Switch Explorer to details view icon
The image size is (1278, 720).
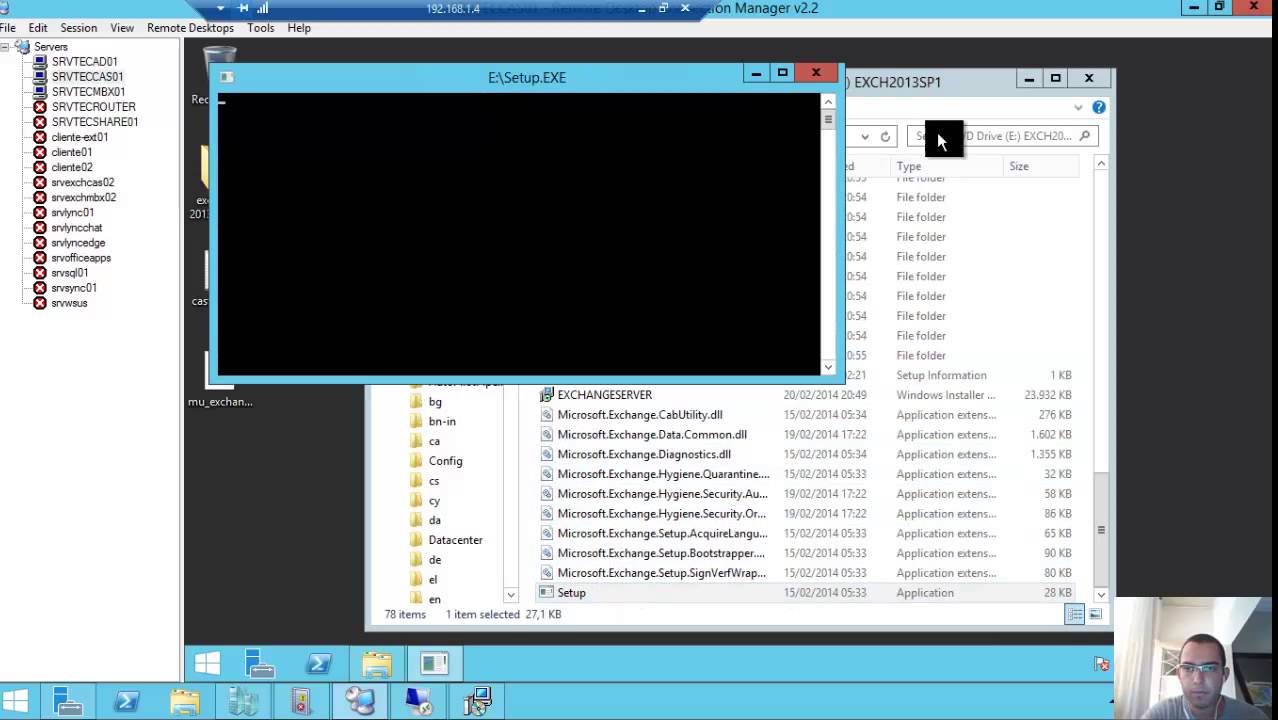[x=1075, y=615]
